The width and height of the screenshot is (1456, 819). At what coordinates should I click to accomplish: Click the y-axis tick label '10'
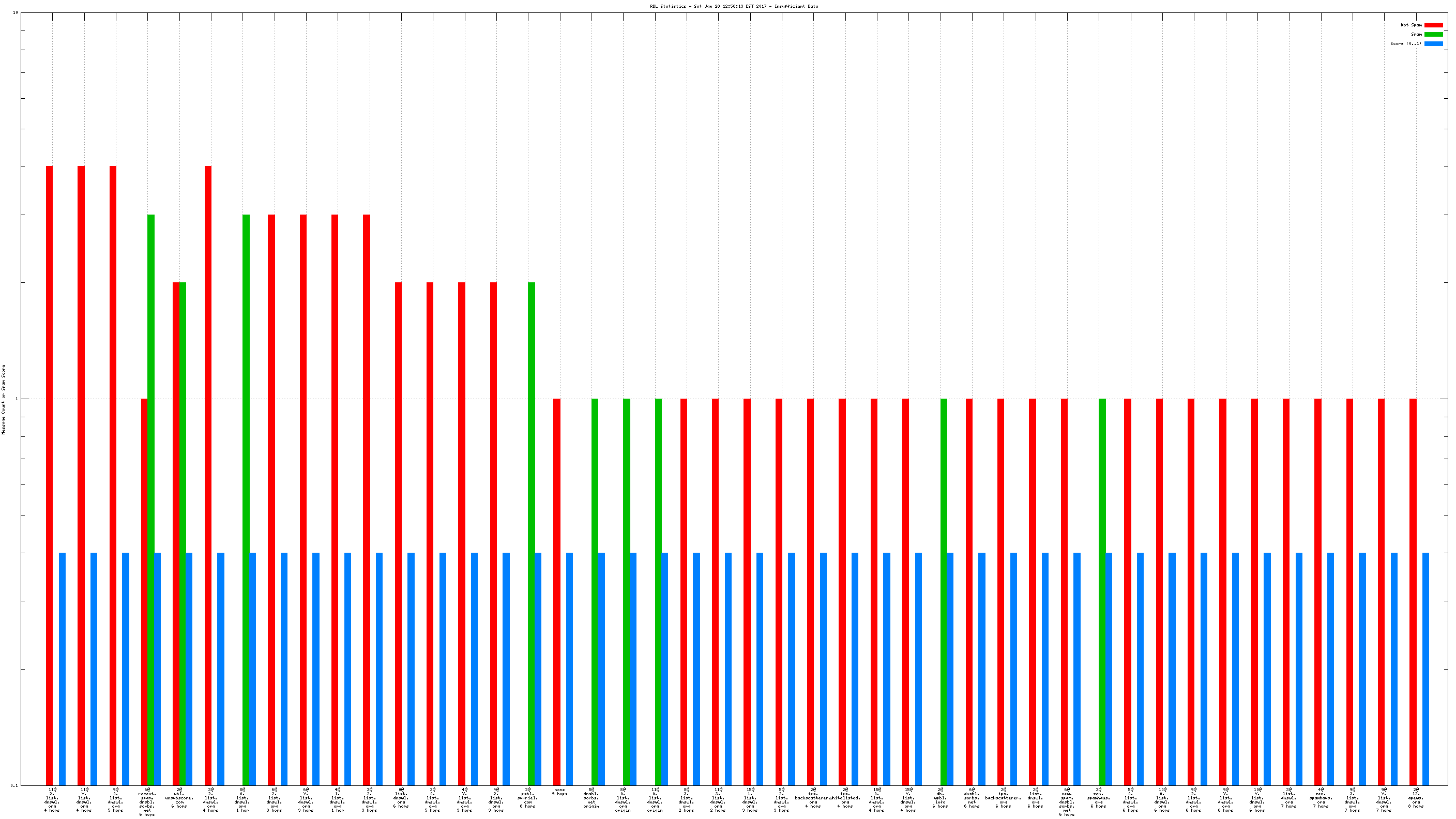coord(16,12)
